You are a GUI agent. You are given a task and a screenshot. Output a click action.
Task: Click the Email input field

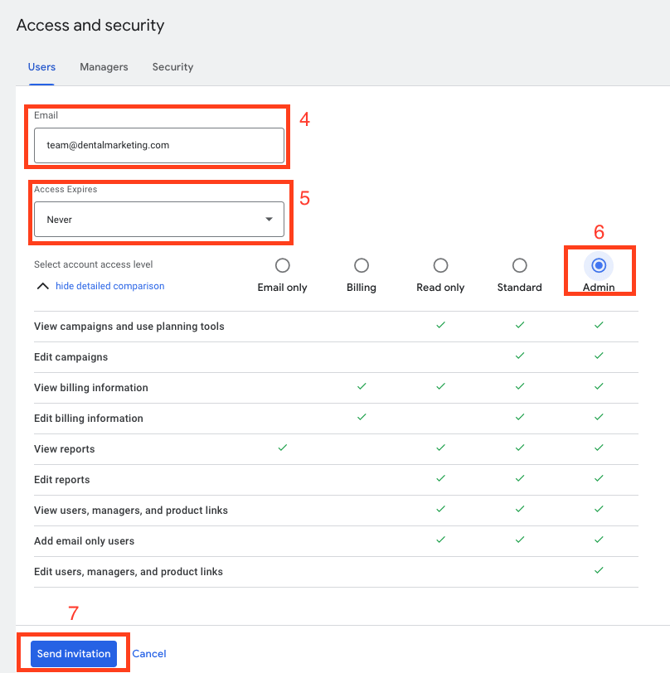coord(158,145)
